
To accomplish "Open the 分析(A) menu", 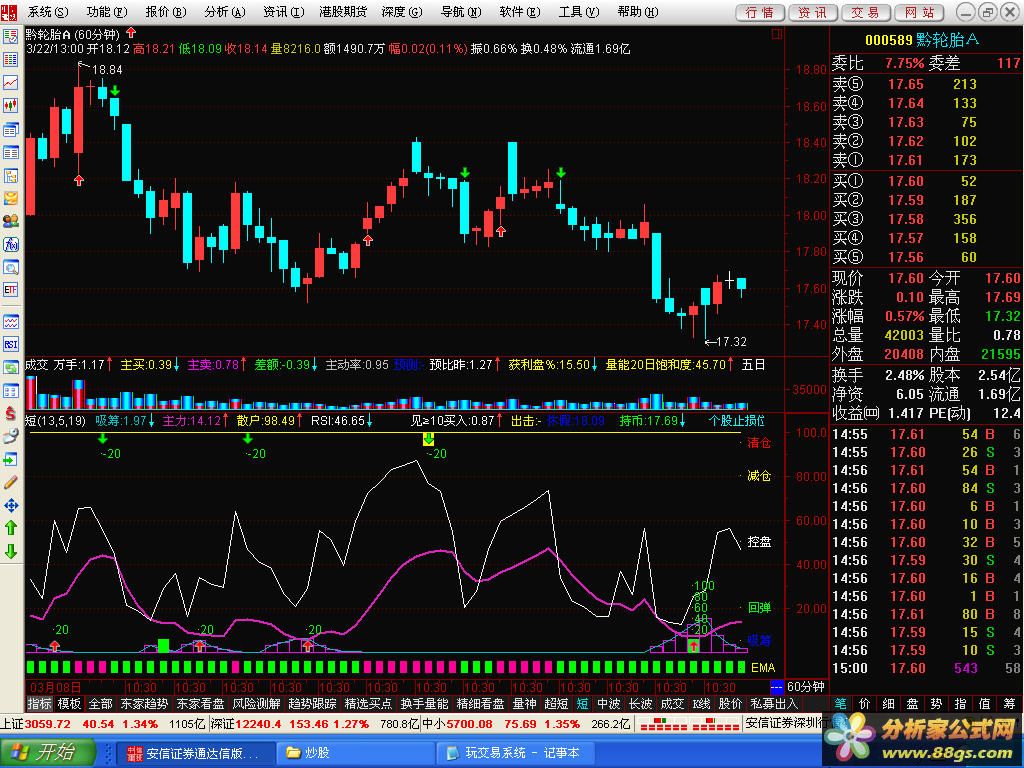I will point(225,12).
